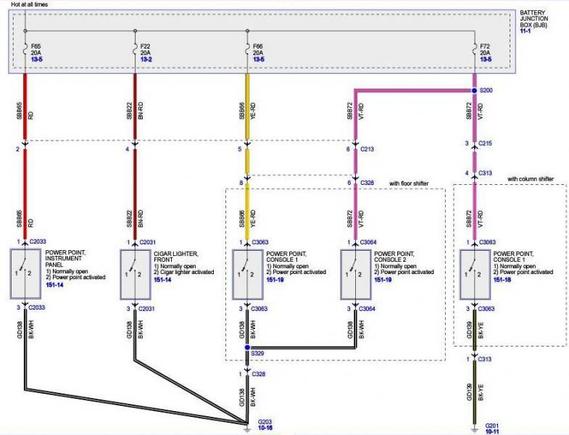
Task: Click the 'with floor shifter' label
Action: [409, 184]
